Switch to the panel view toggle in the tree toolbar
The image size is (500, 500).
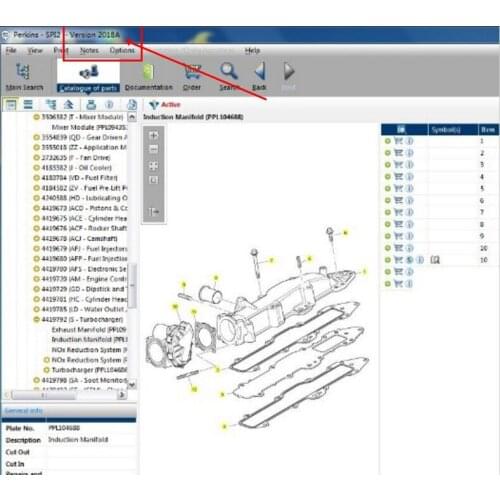pyautogui.click(x=11, y=105)
